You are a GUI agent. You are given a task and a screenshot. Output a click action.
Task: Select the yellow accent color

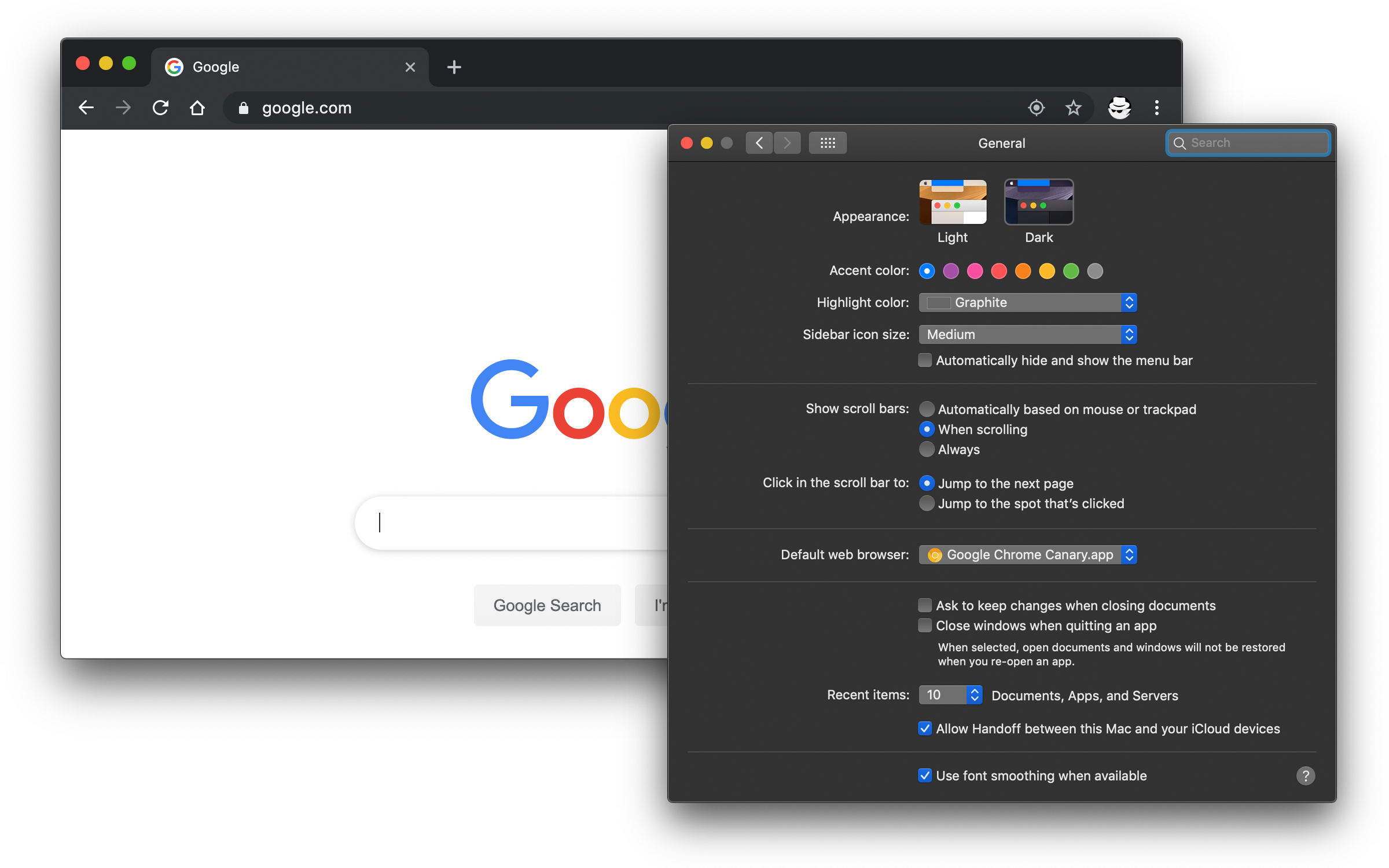tap(1047, 271)
